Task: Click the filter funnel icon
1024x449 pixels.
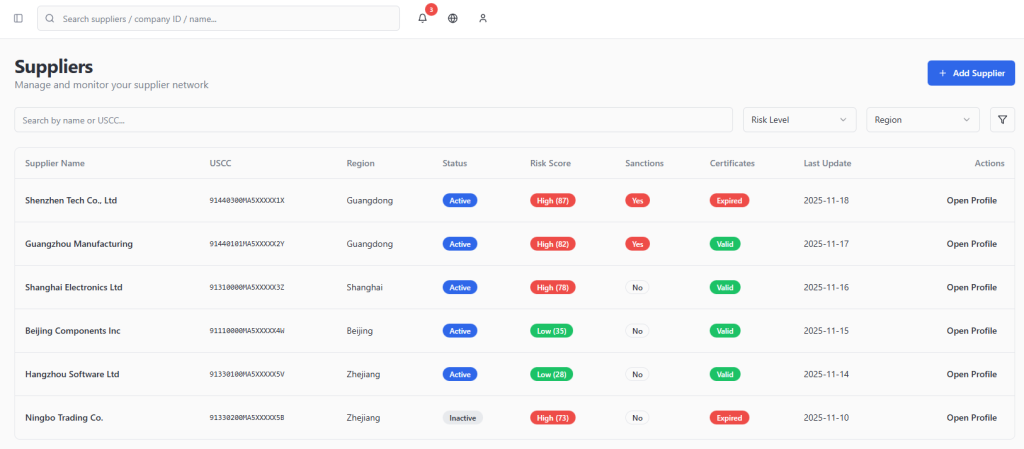Action: [x=1002, y=120]
